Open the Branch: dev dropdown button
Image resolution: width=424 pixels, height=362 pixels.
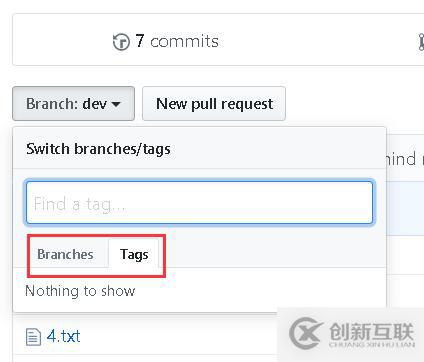point(73,103)
